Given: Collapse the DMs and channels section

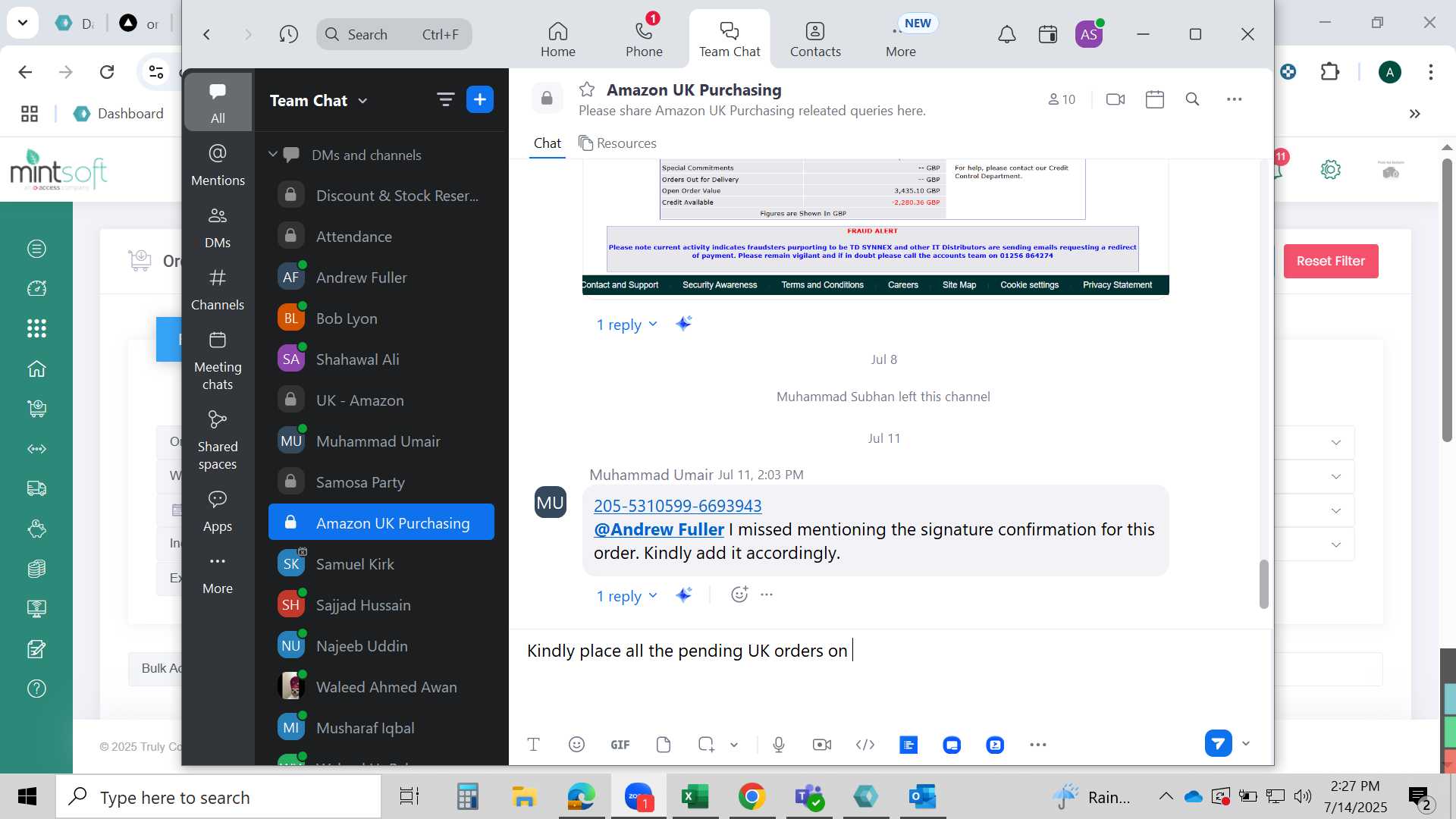Looking at the screenshot, I should tap(273, 154).
